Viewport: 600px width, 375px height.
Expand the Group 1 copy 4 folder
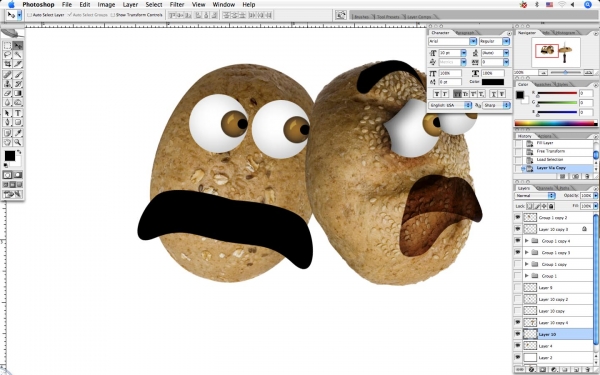(x=527, y=241)
